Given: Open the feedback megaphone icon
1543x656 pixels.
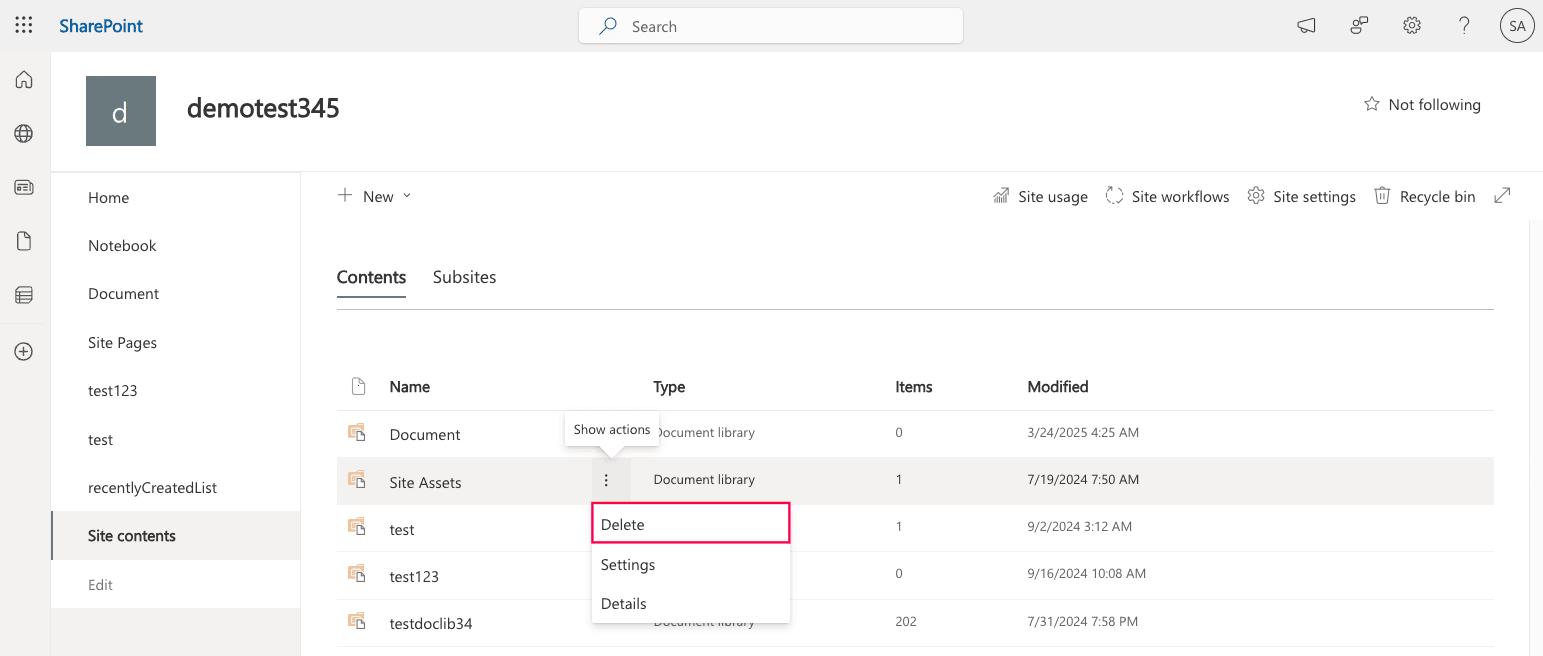Looking at the screenshot, I should [x=1306, y=25].
